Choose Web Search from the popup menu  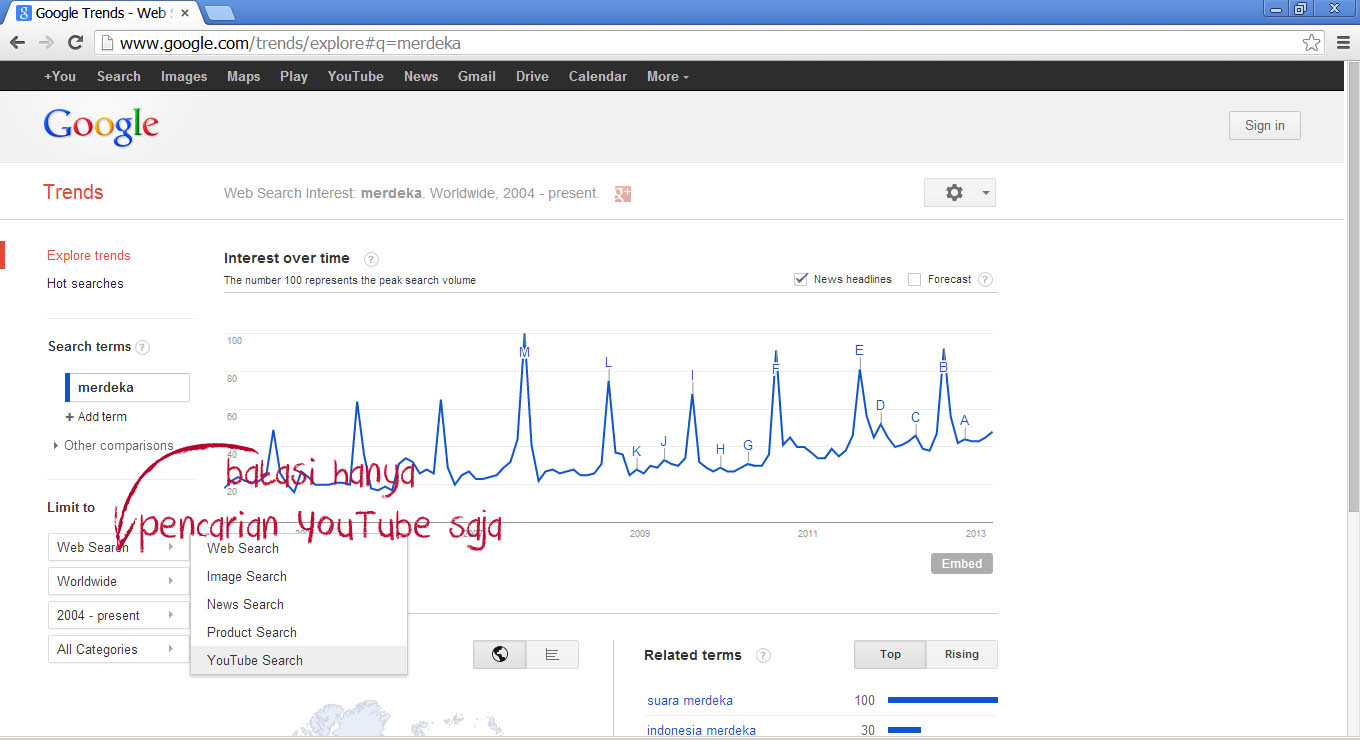pyautogui.click(x=298, y=548)
